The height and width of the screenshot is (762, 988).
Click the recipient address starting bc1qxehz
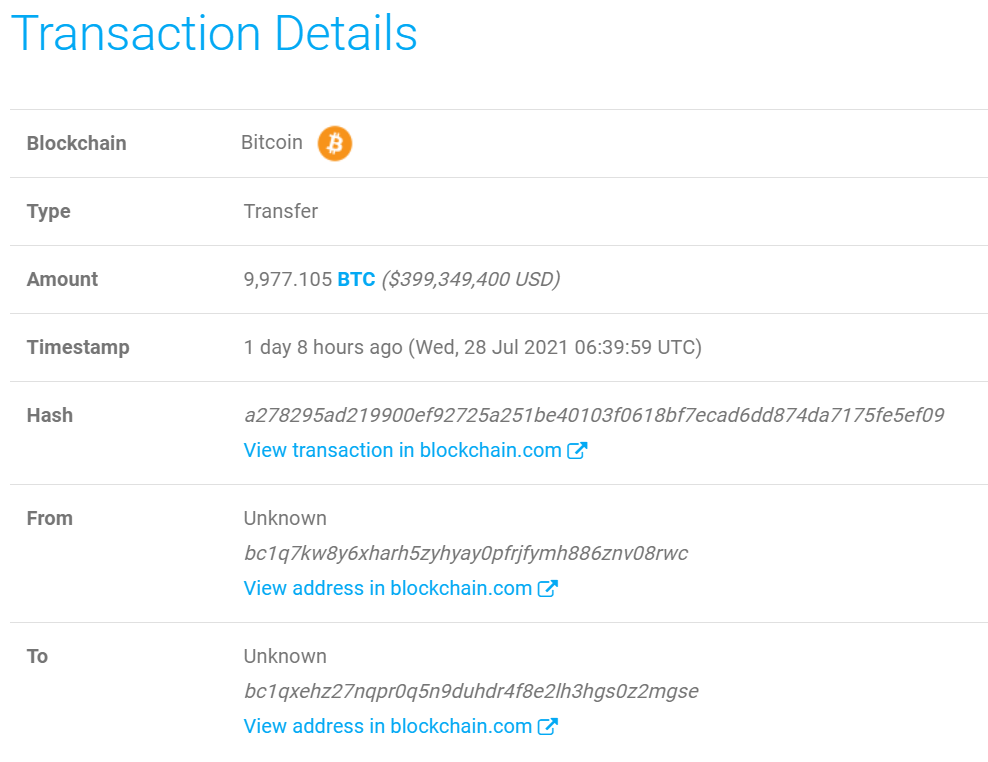471,691
